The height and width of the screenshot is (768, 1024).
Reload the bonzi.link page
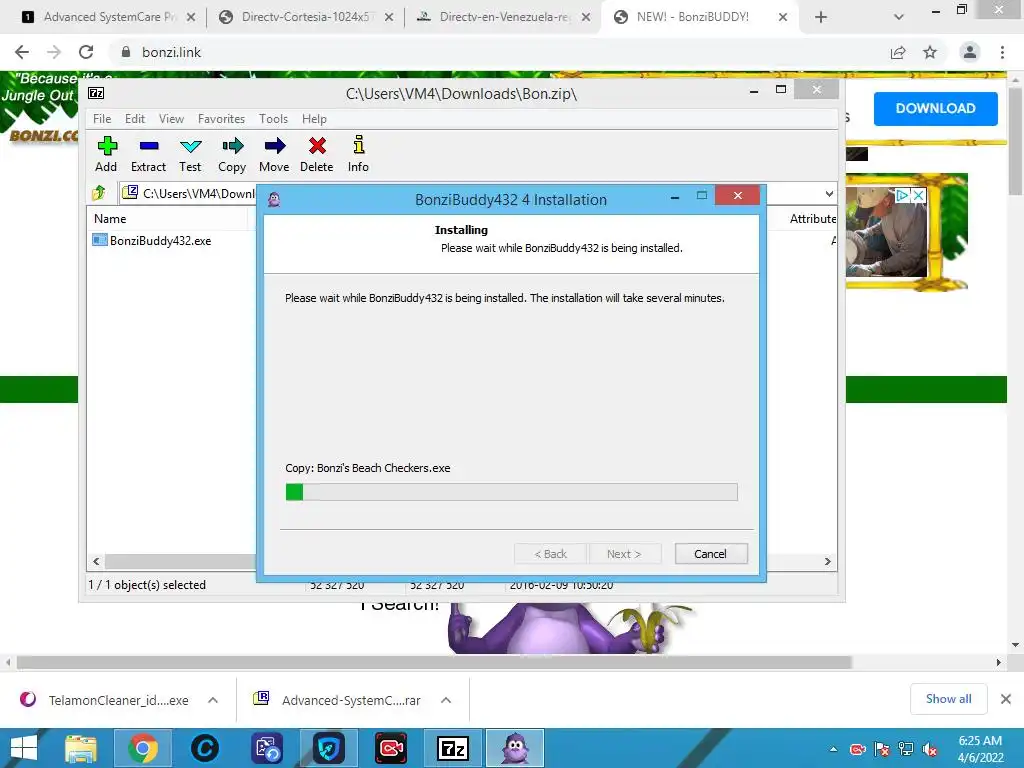86,52
